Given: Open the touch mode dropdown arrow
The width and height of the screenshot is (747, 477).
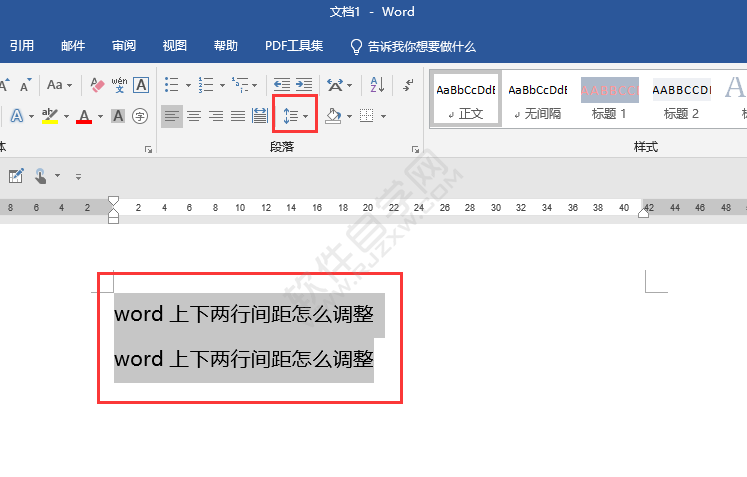Looking at the screenshot, I should point(57,176).
